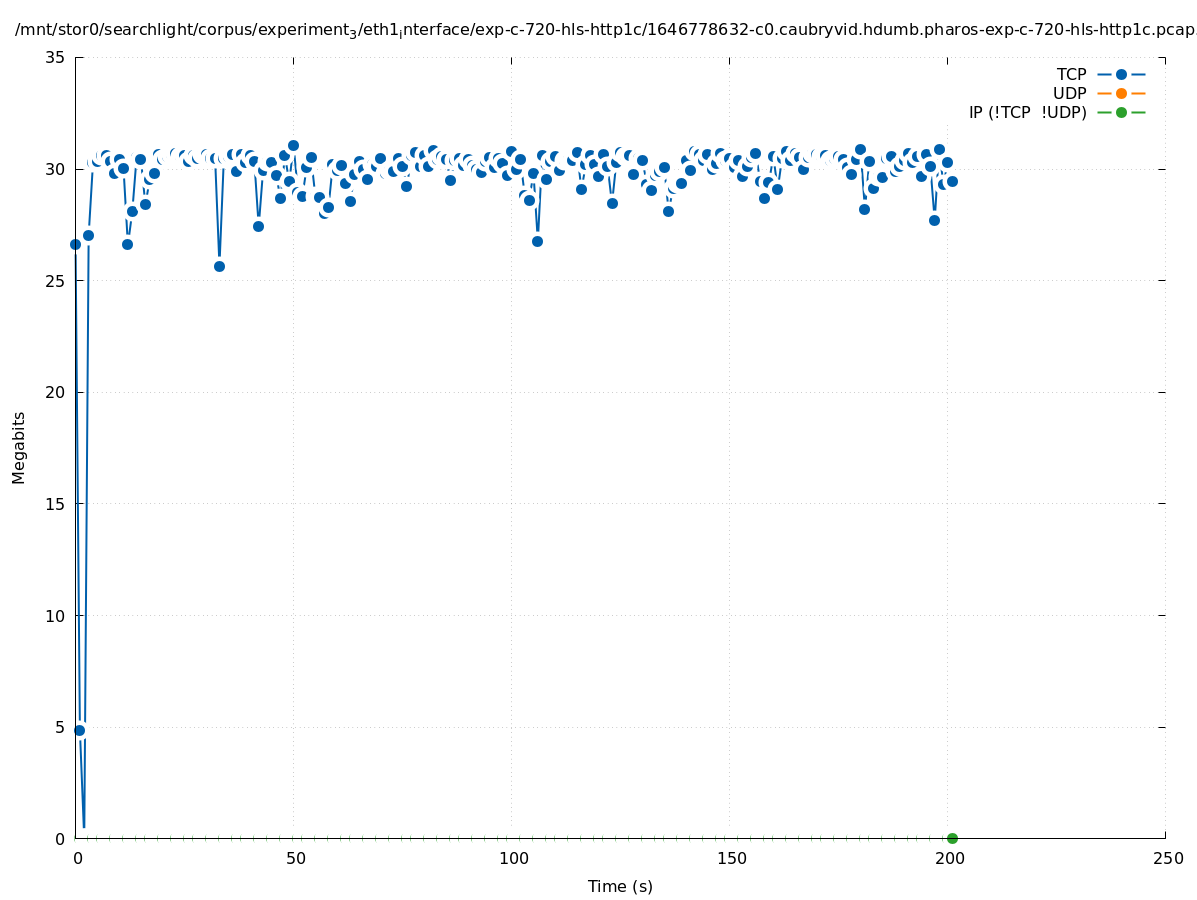Toggle the TCP series via its legend label
The width and height of the screenshot is (1197, 900).
(1071, 74)
